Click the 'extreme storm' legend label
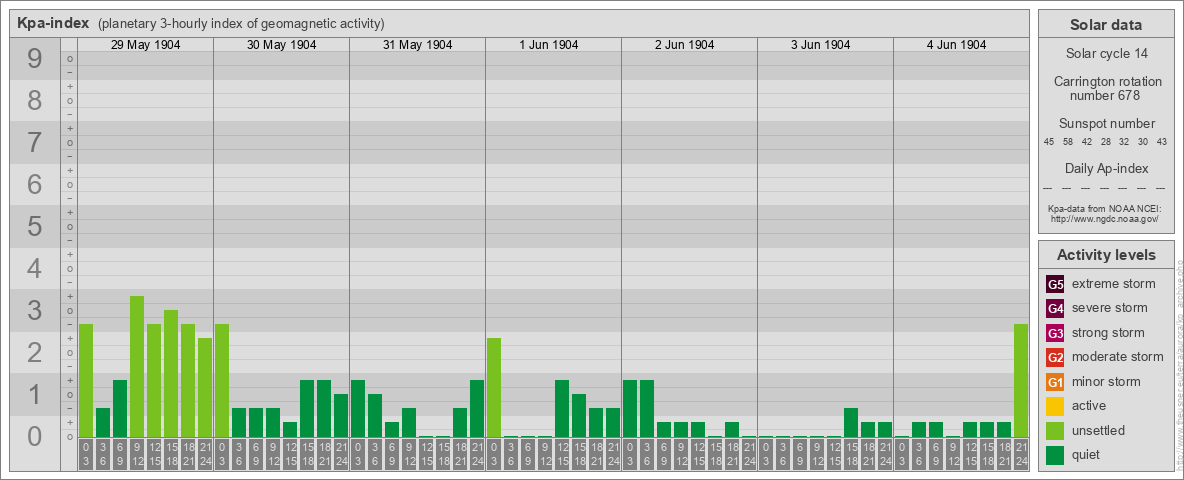Screen dimensions: 1184x480 pos(1113,284)
